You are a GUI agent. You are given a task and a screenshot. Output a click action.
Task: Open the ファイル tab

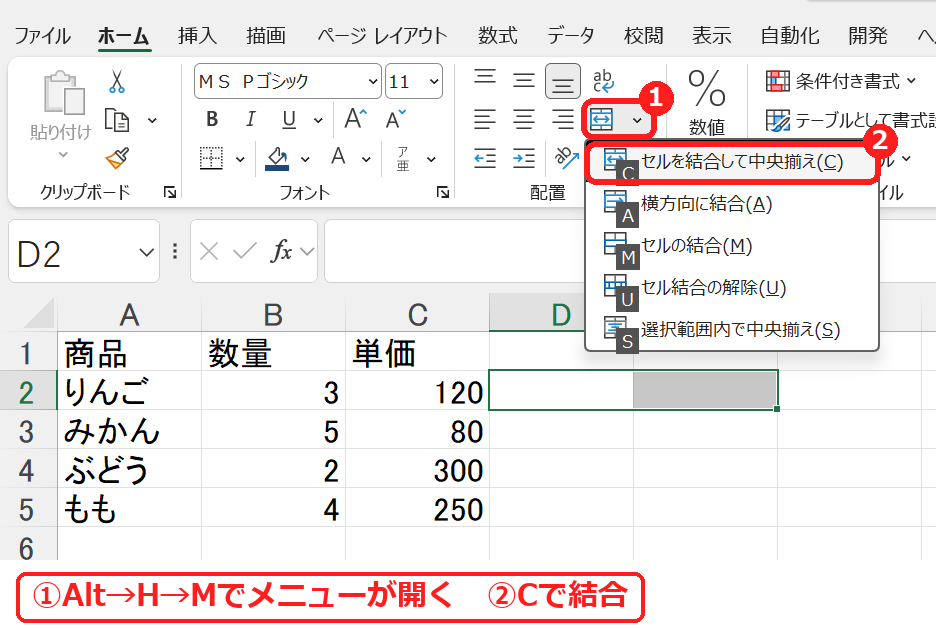click(42, 36)
